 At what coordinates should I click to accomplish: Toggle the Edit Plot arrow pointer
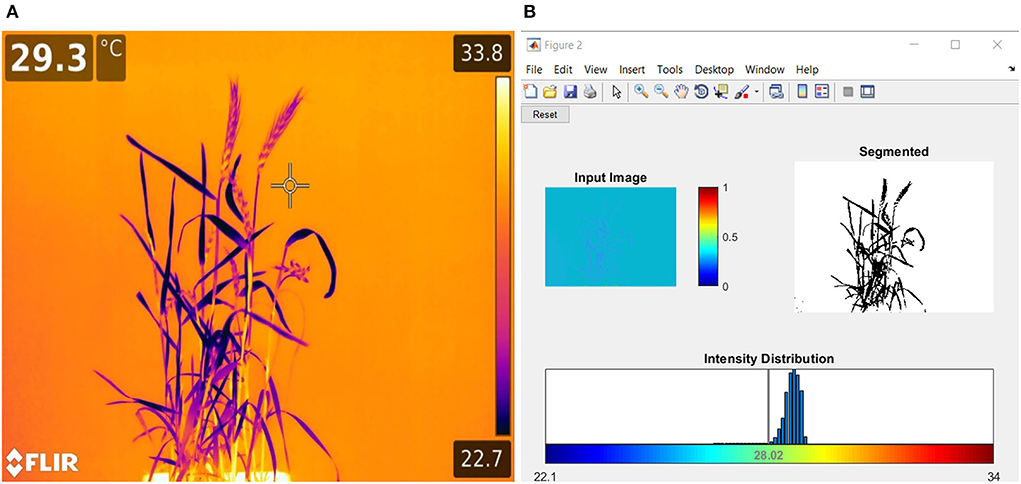[x=616, y=92]
